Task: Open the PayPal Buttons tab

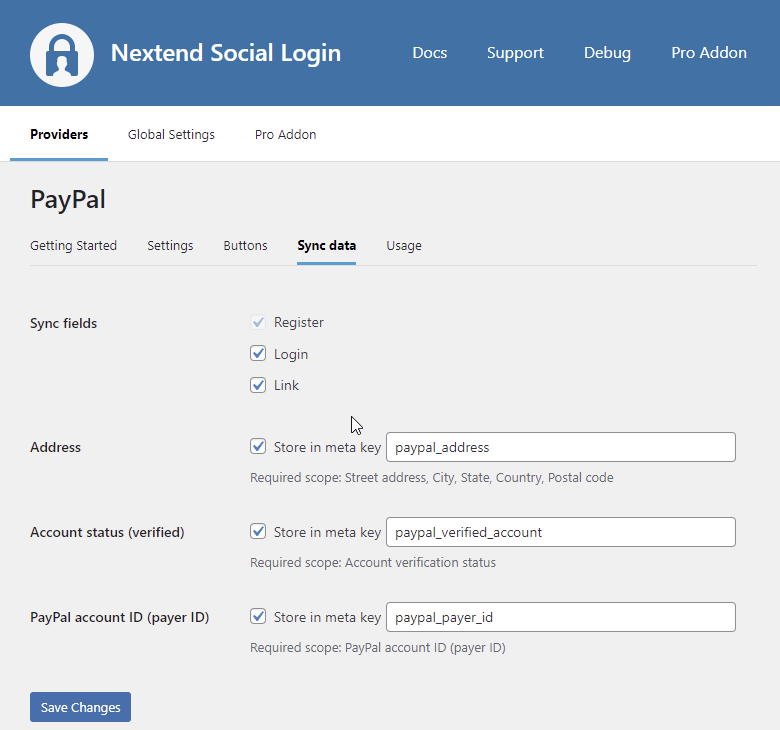Action: click(245, 245)
